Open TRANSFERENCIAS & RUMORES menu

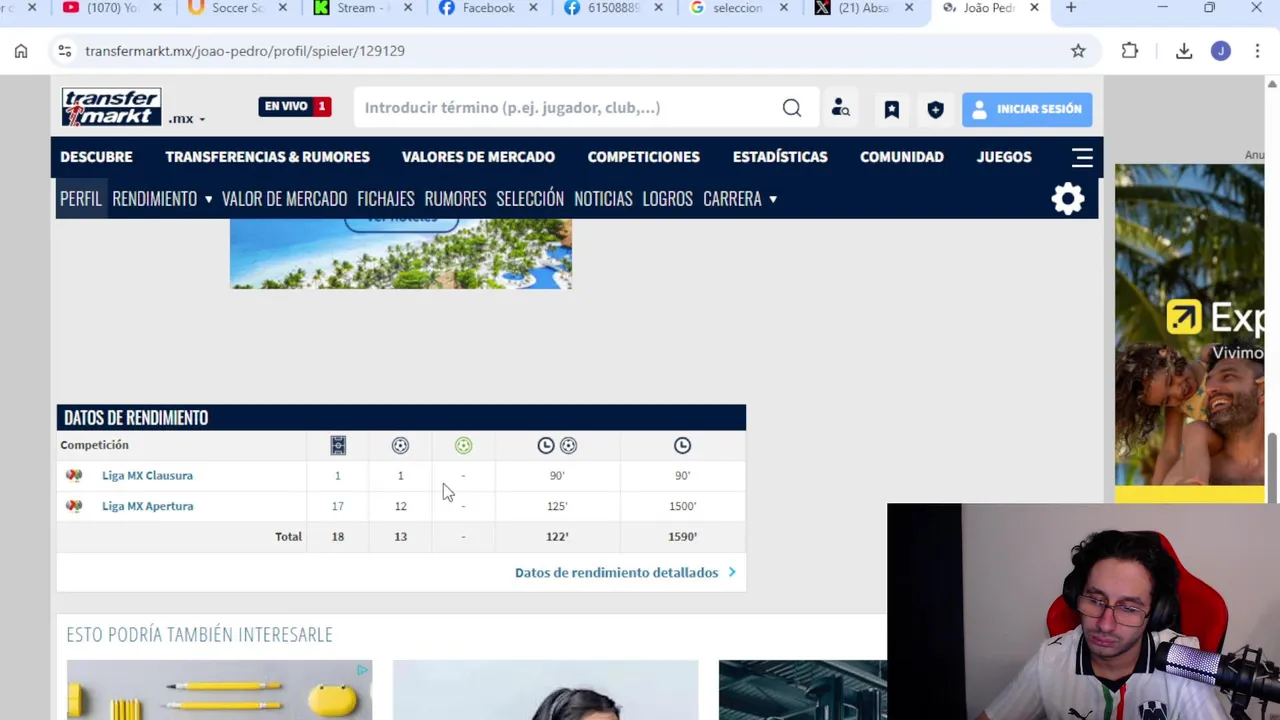click(x=267, y=157)
